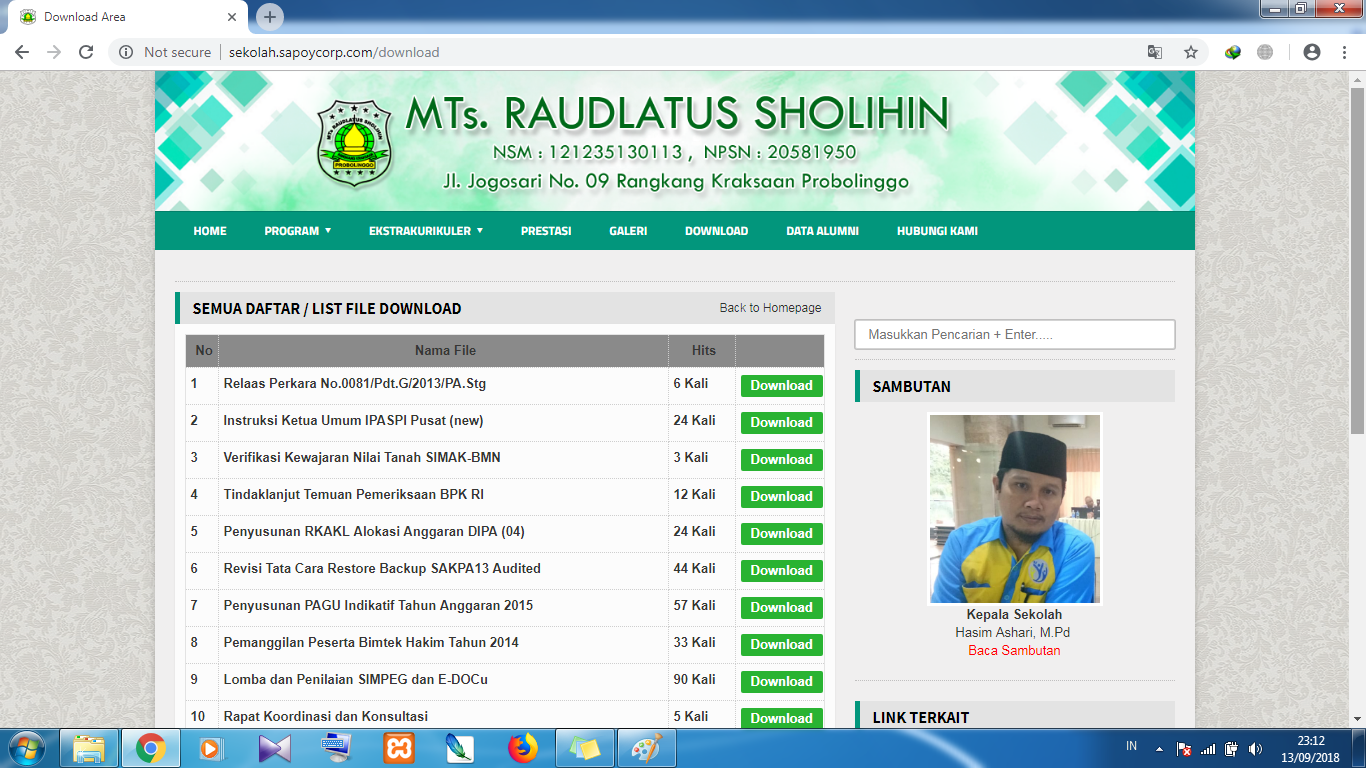This screenshot has width=1366, height=768.
Task: Click the Masukkan Pencarian search field
Action: (1015, 335)
